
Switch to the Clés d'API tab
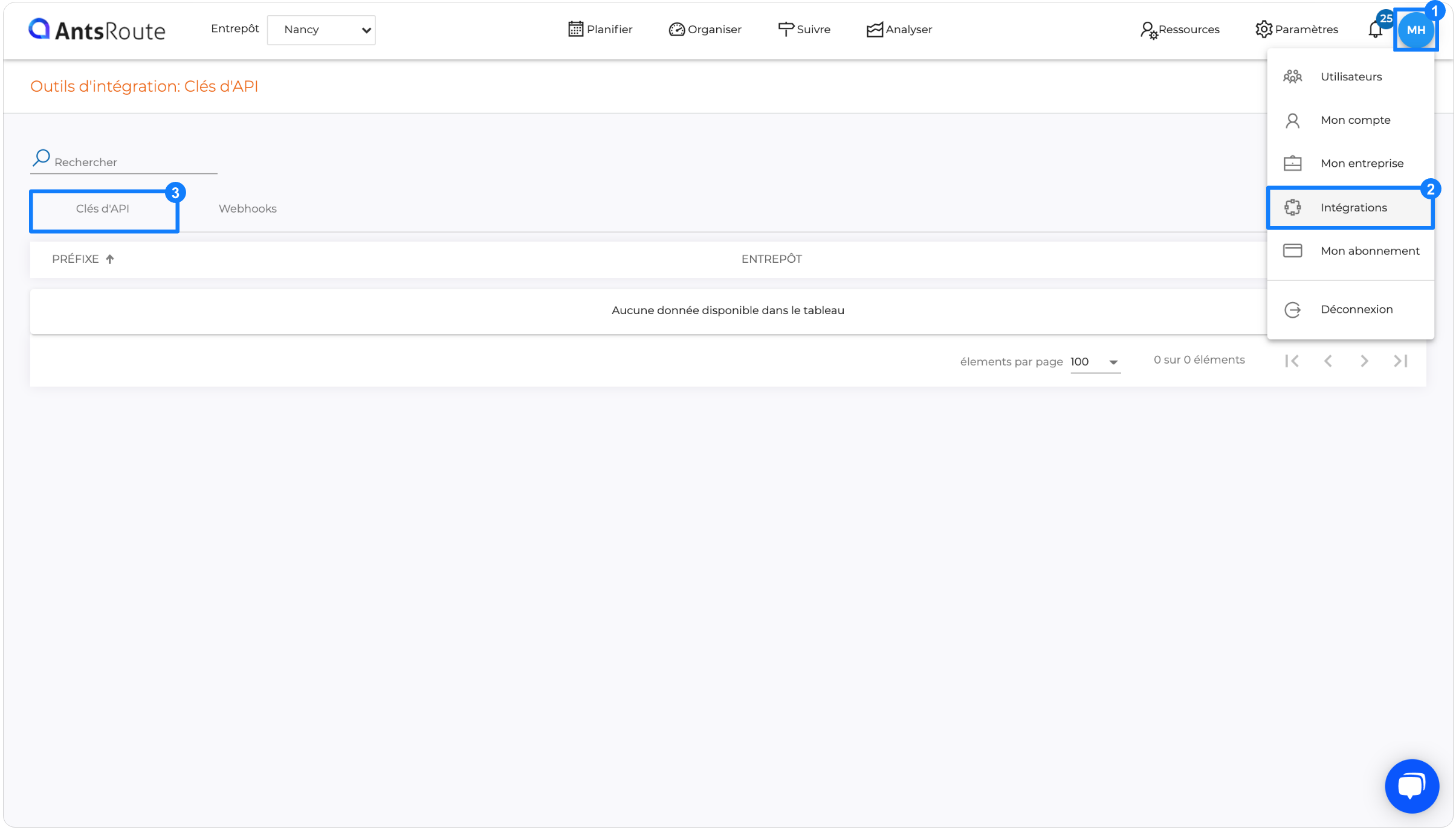(x=103, y=209)
